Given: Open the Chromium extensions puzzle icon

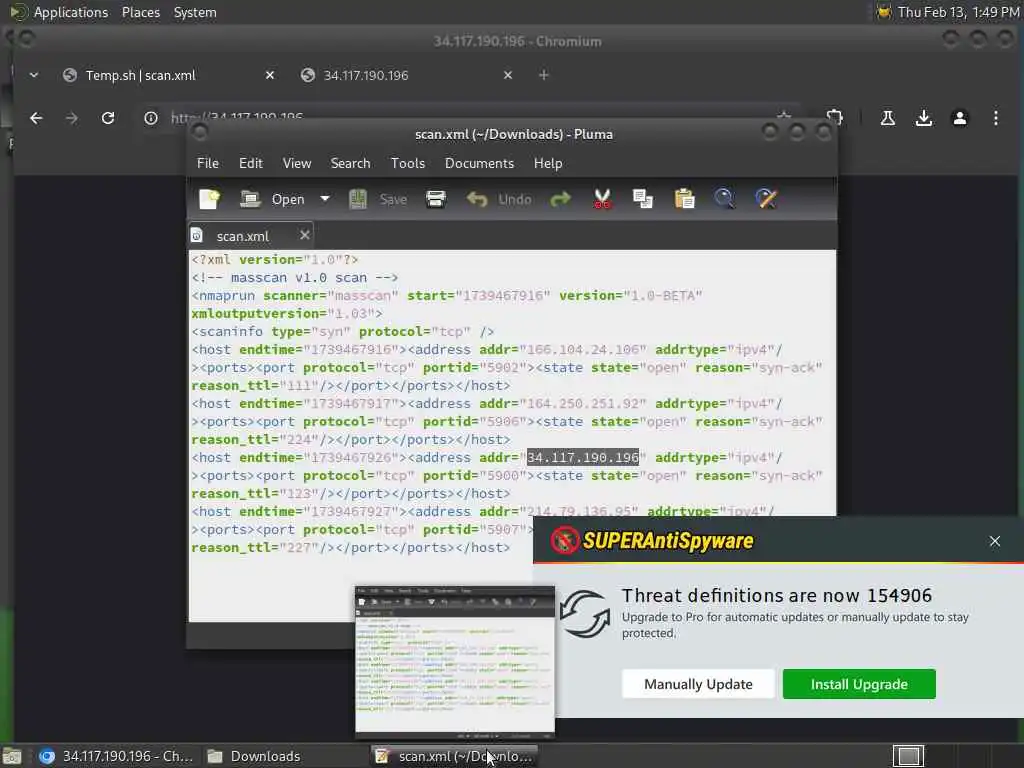Looking at the screenshot, I should pos(835,118).
